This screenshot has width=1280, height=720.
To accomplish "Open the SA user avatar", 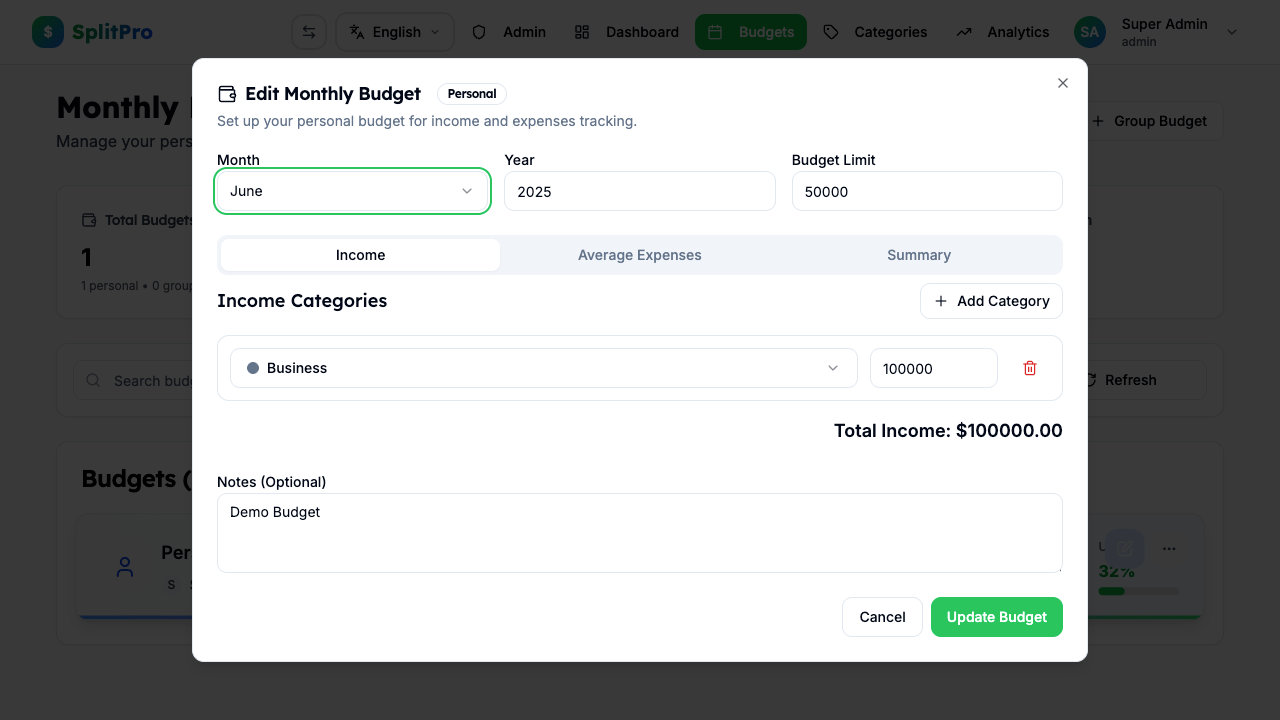I will [1089, 32].
